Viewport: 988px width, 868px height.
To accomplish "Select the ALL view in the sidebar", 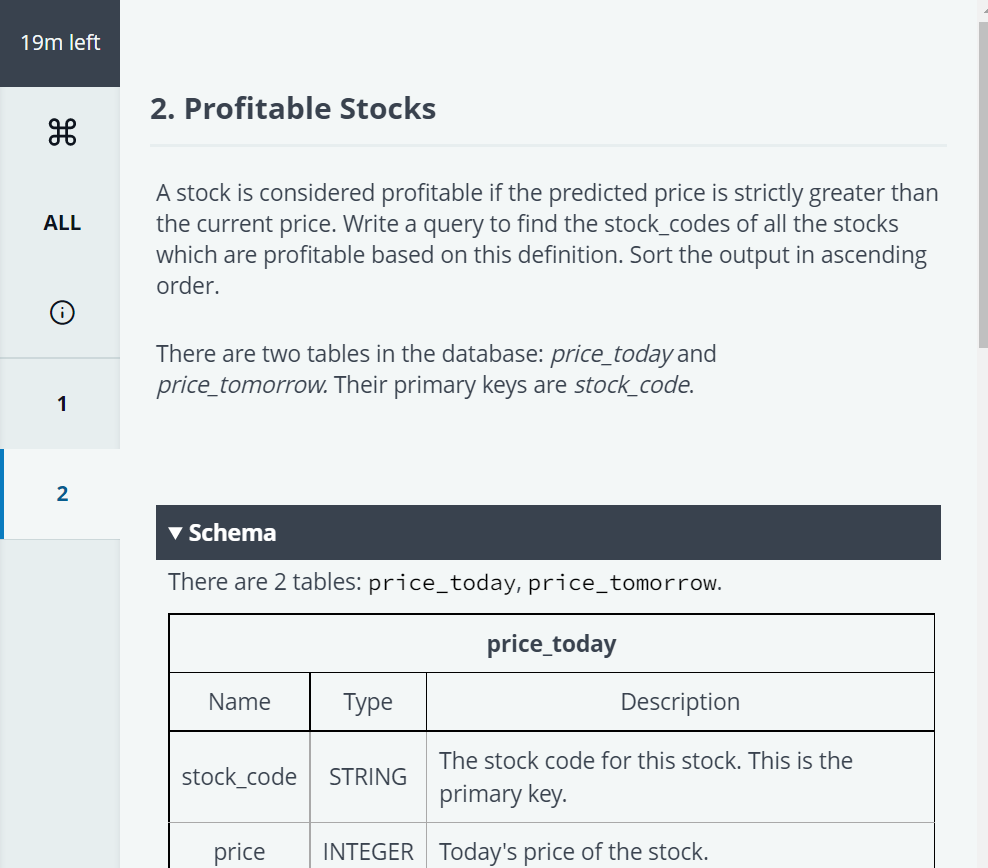I will 61,222.
